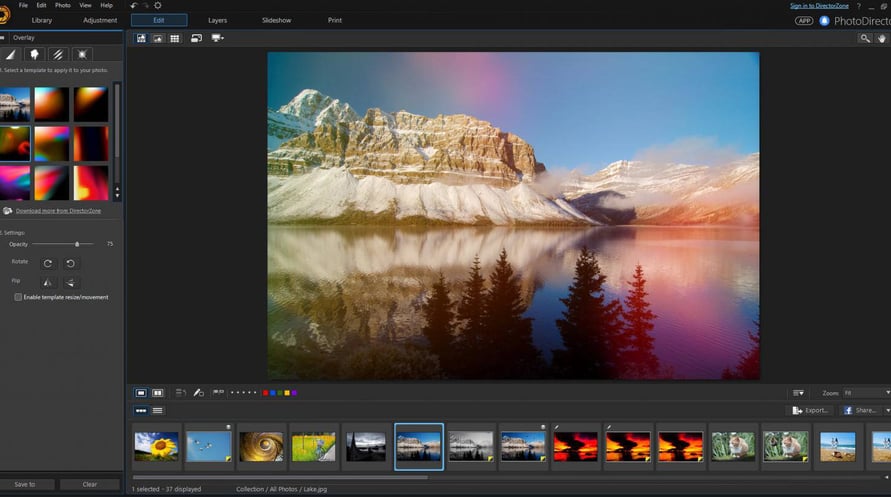Switch to viewer-only mode

click(x=158, y=38)
